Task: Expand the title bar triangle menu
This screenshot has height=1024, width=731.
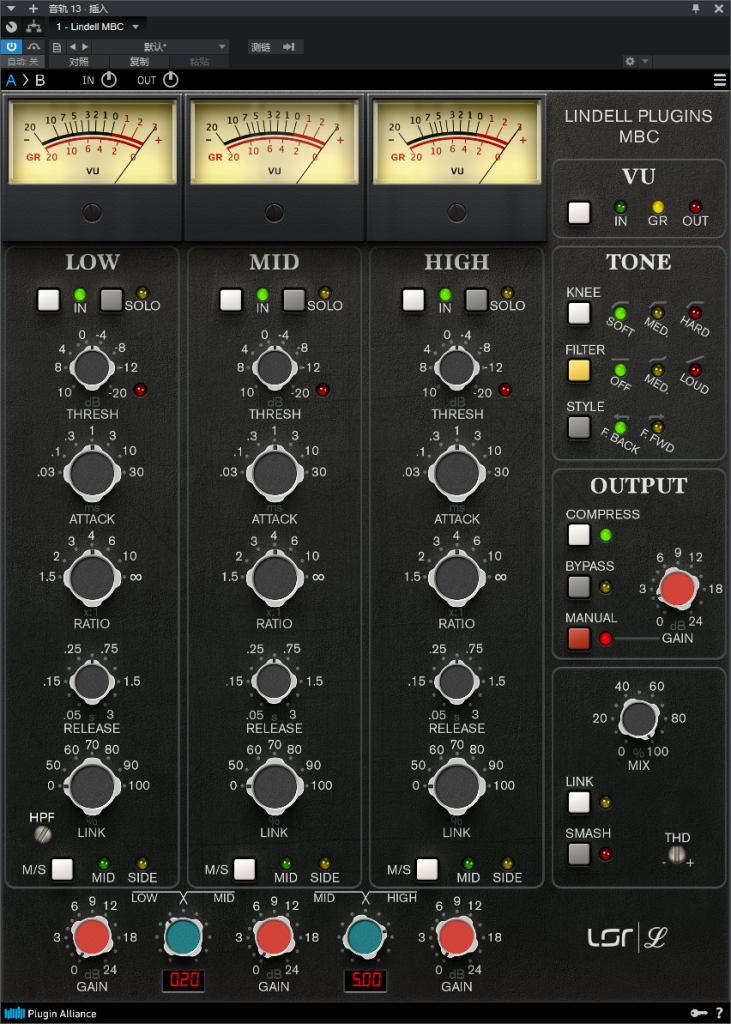Action: (11, 8)
